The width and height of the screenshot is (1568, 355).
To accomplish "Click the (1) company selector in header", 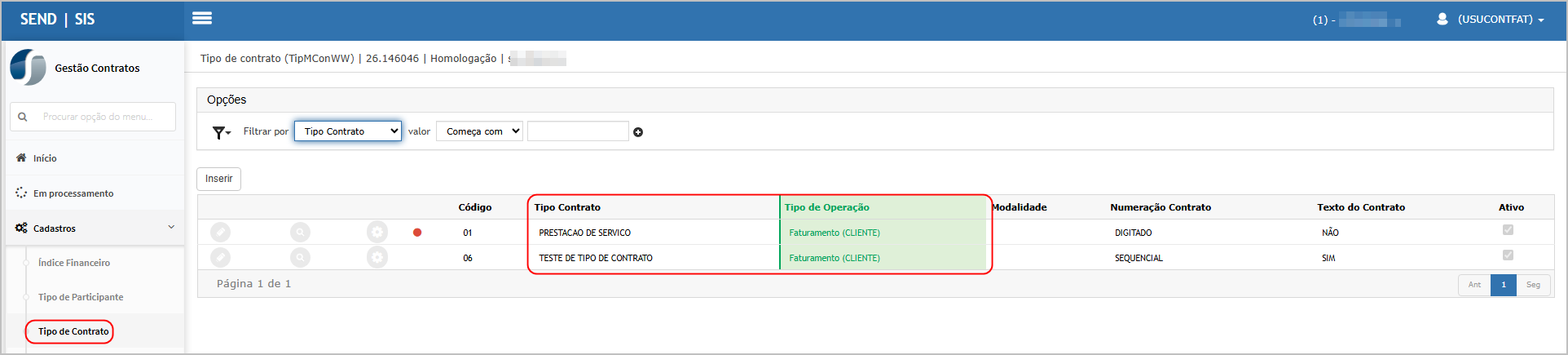I will click(x=1356, y=20).
